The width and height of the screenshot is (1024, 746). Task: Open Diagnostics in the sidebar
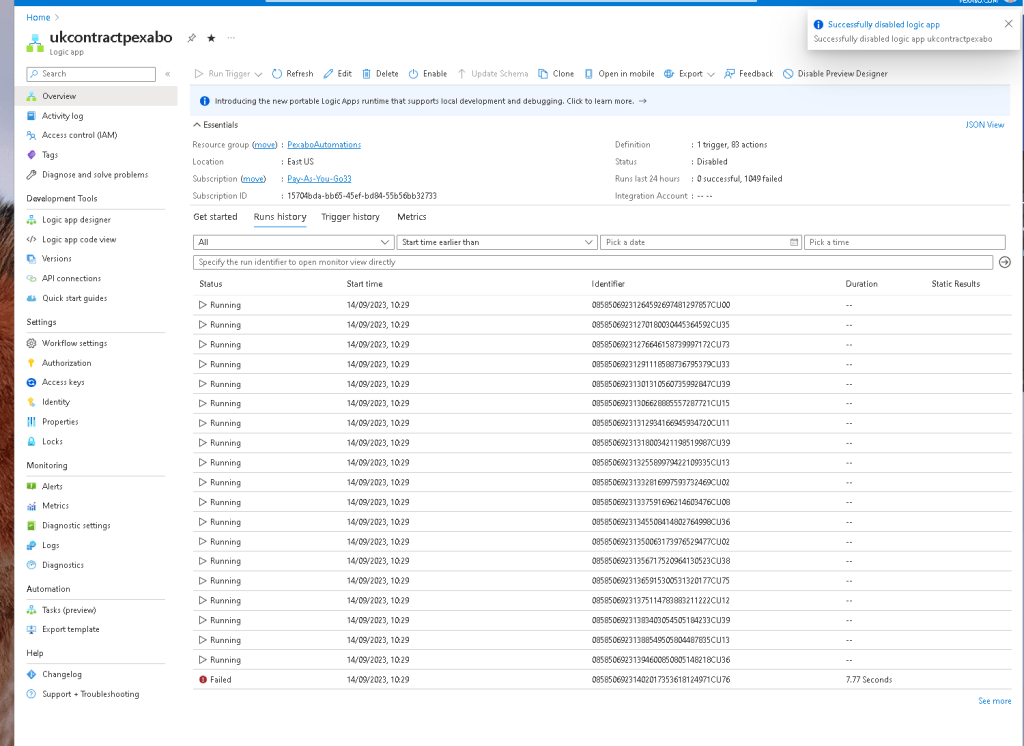click(x=63, y=565)
